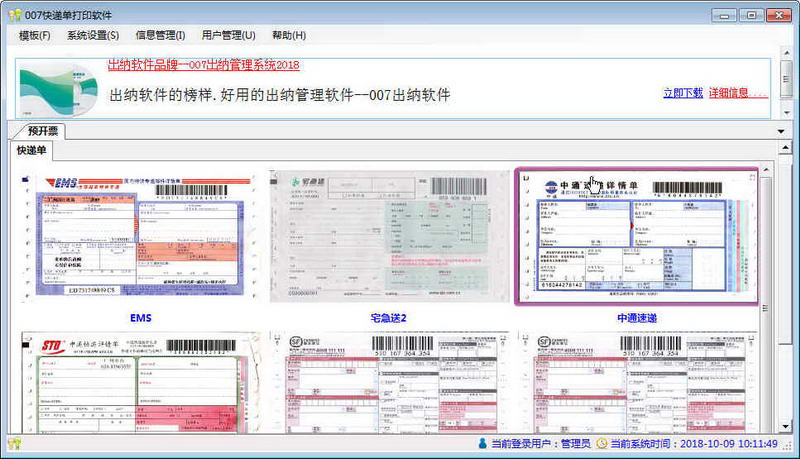Click the 立即下载 link
Viewport: 800px width, 459px height.
(683, 93)
